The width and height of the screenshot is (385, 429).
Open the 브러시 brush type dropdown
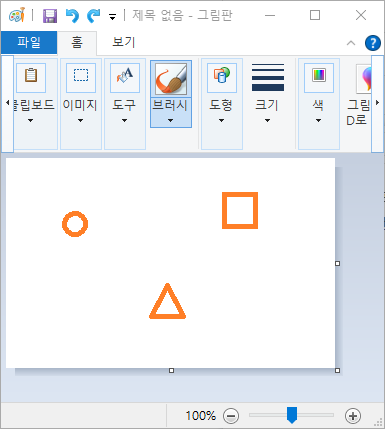coord(171,112)
